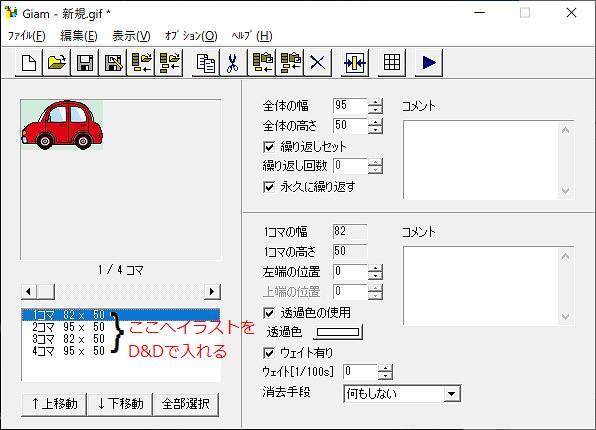Open a file with the folder icon
Screen dimensions: 596x430
(57, 63)
